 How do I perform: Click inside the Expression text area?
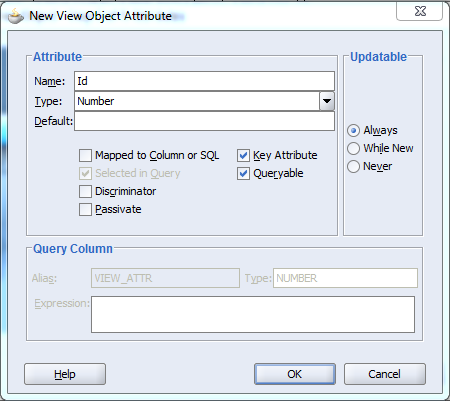click(253, 314)
